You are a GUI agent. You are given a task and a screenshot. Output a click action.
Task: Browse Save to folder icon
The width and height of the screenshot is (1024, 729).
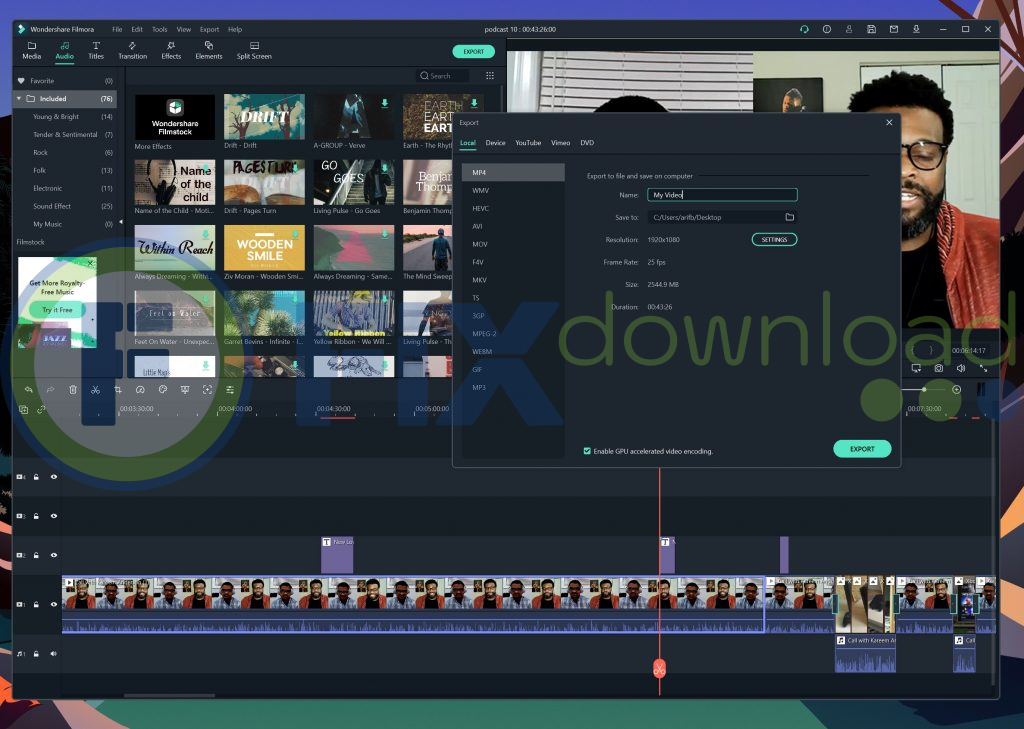click(x=789, y=217)
